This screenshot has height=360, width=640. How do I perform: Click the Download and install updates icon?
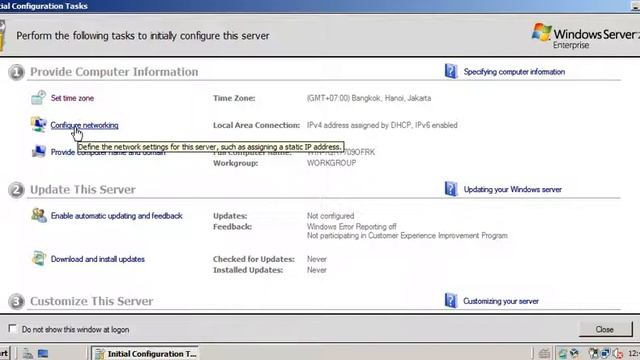coord(39,258)
